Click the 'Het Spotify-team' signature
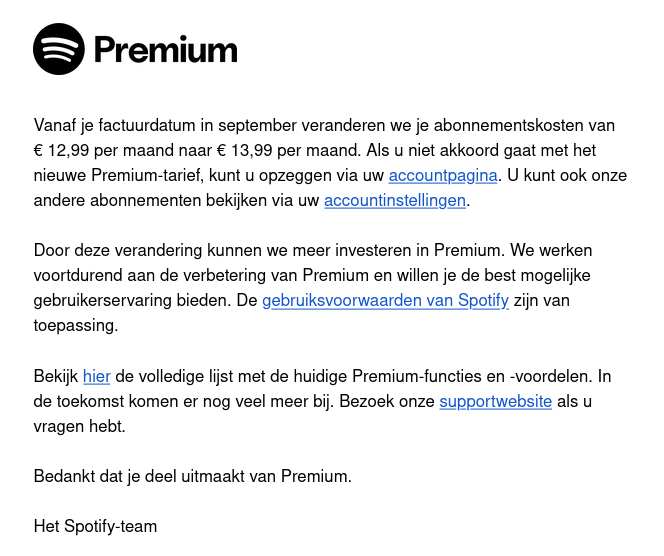 95,526
